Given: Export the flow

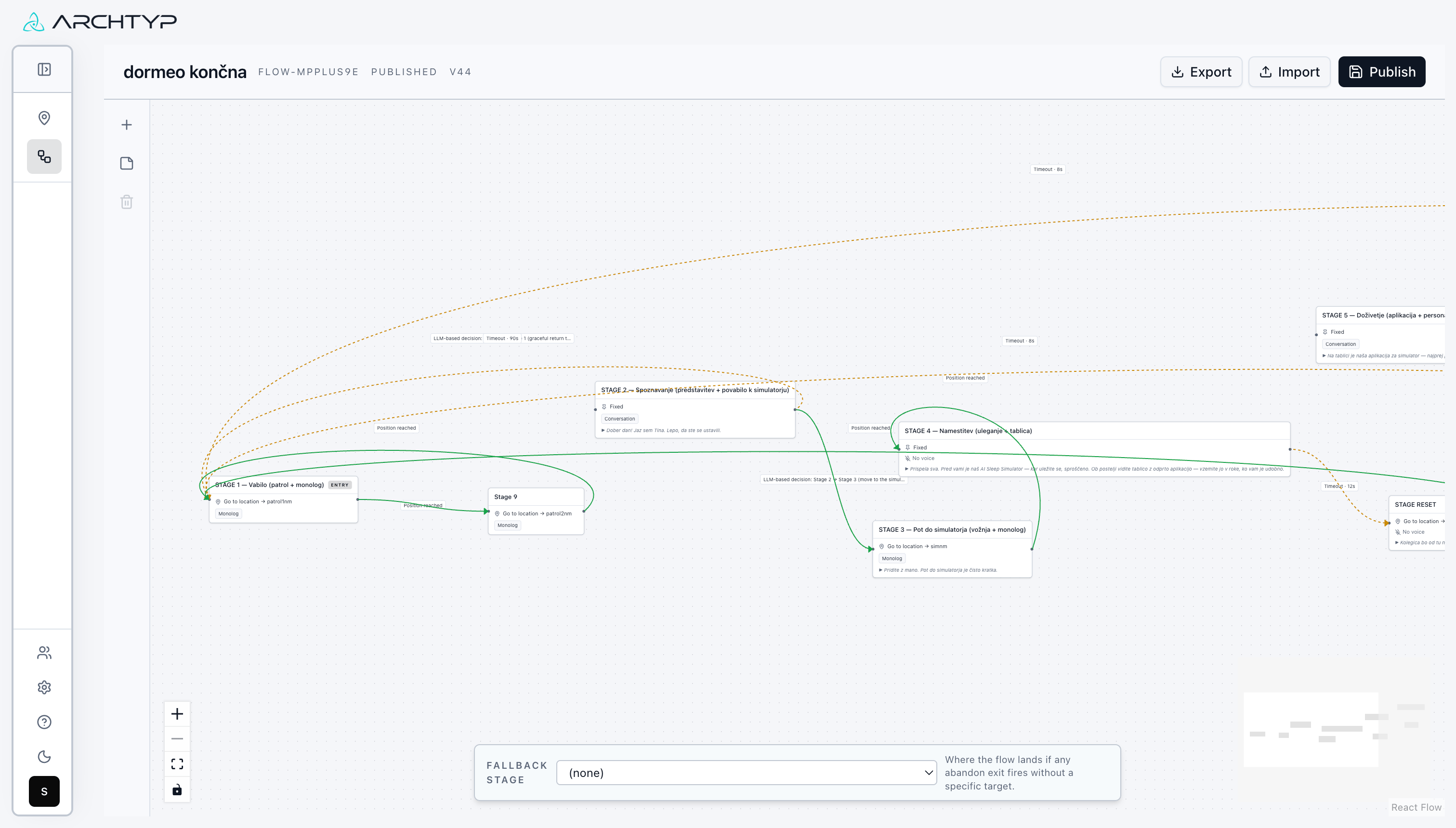Looking at the screenshot, I should tap(1201, 72).
